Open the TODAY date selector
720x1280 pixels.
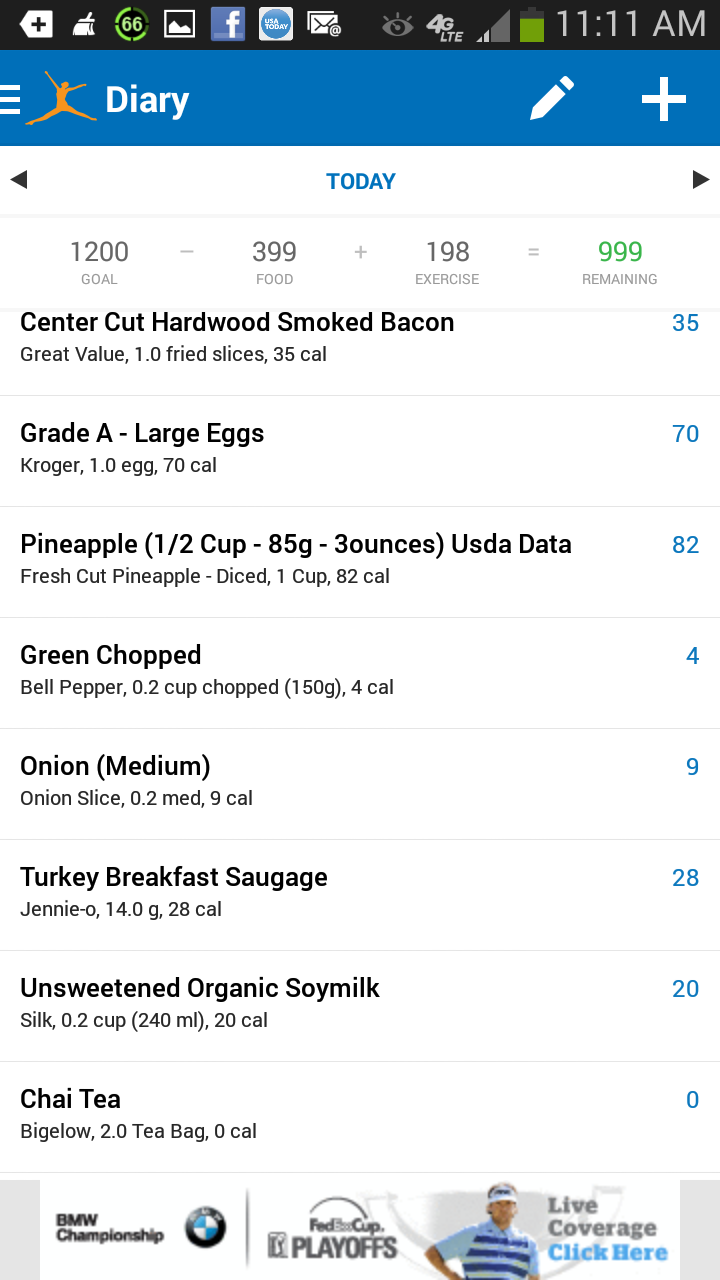click(361, 181)
